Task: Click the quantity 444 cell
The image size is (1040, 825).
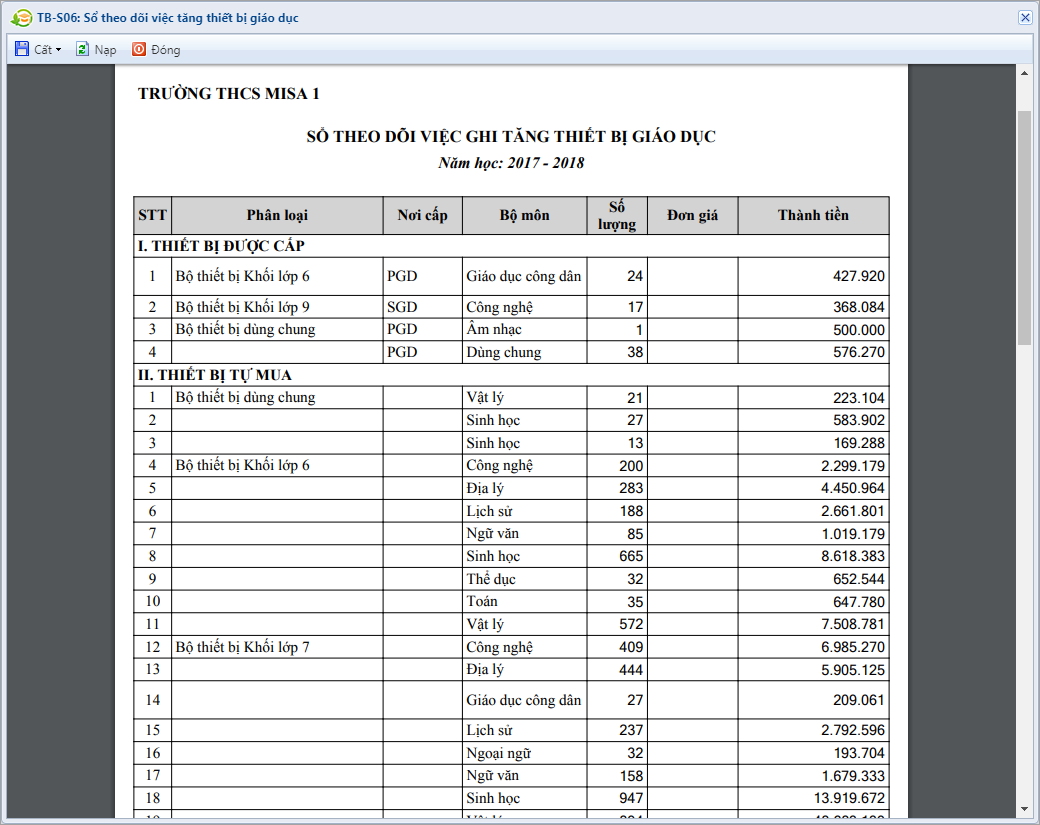Action: coord(618,670)
